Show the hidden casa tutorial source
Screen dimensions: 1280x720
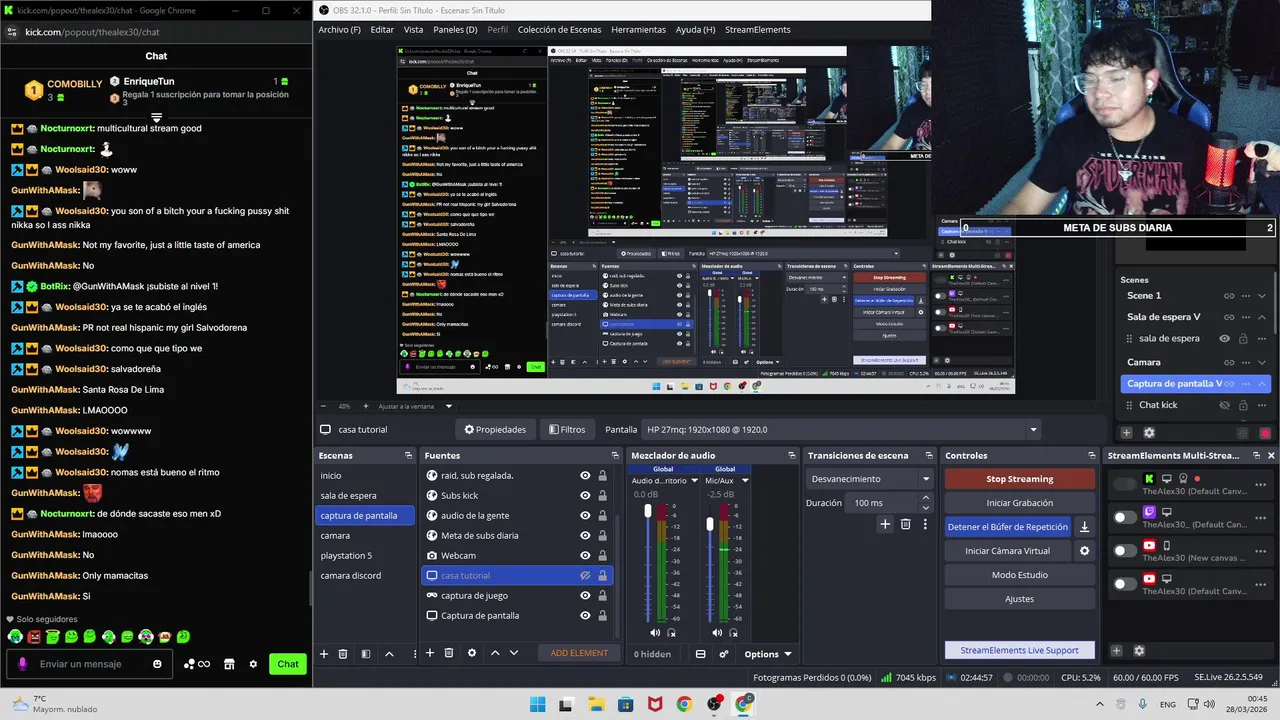pyautogui.click(x=585, y=575)
